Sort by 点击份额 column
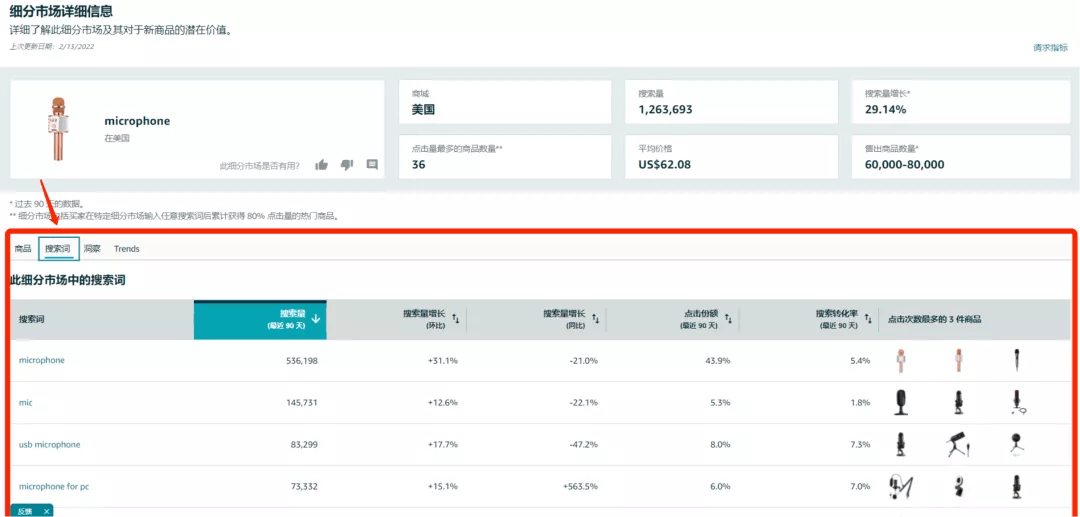 point(729,319)
